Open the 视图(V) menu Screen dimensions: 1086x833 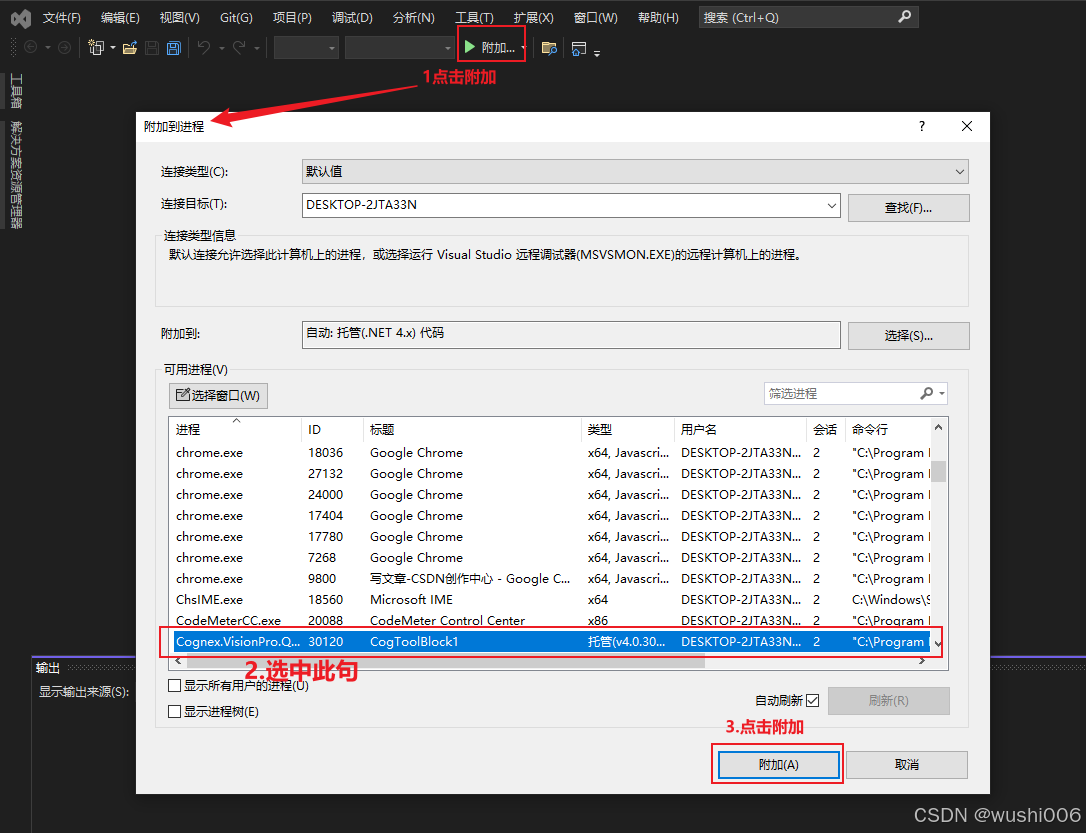point(179,17)
